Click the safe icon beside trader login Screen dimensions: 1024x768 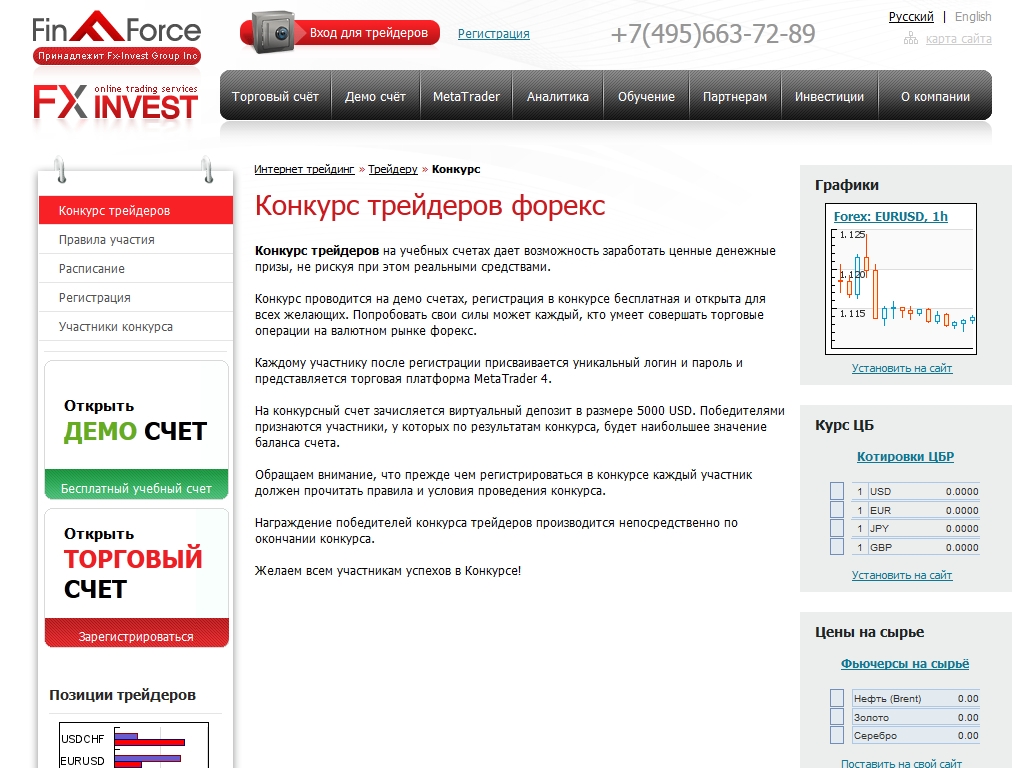pos(273,33)
